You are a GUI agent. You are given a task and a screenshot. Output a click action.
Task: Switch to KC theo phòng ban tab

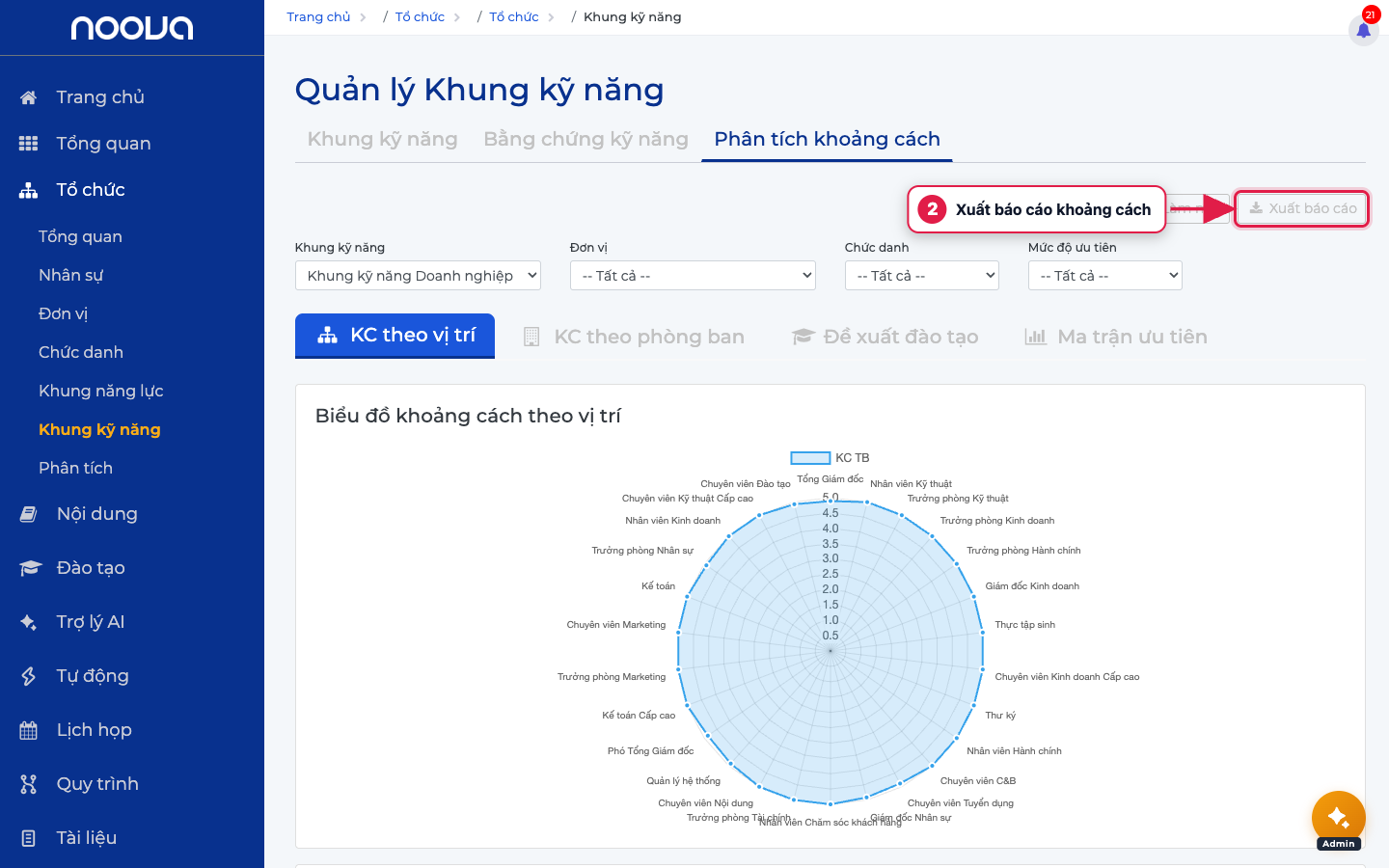634,337
